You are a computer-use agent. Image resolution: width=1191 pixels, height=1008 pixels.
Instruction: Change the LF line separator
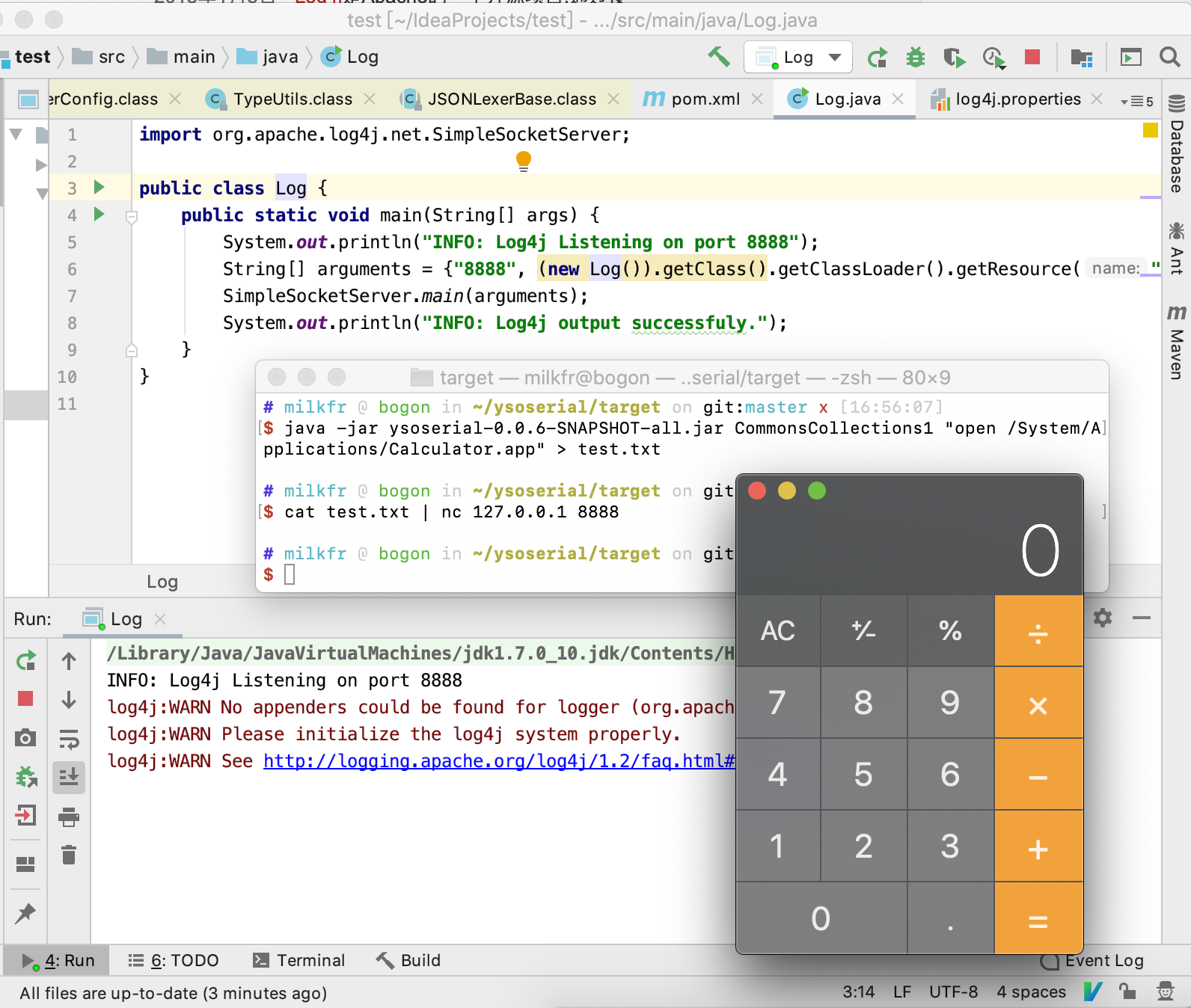[x=902, y=992]
